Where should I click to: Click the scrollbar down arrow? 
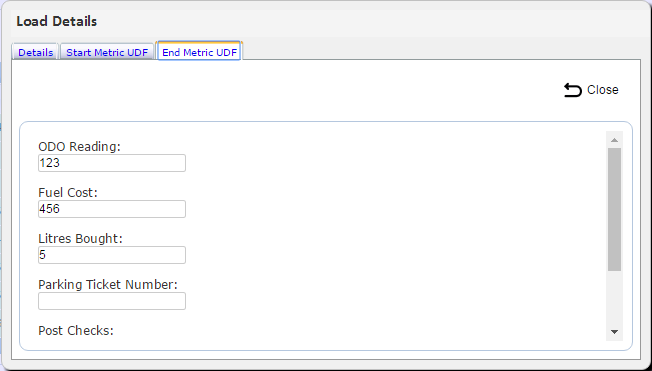pyautogui.click(x=614, y=332)
